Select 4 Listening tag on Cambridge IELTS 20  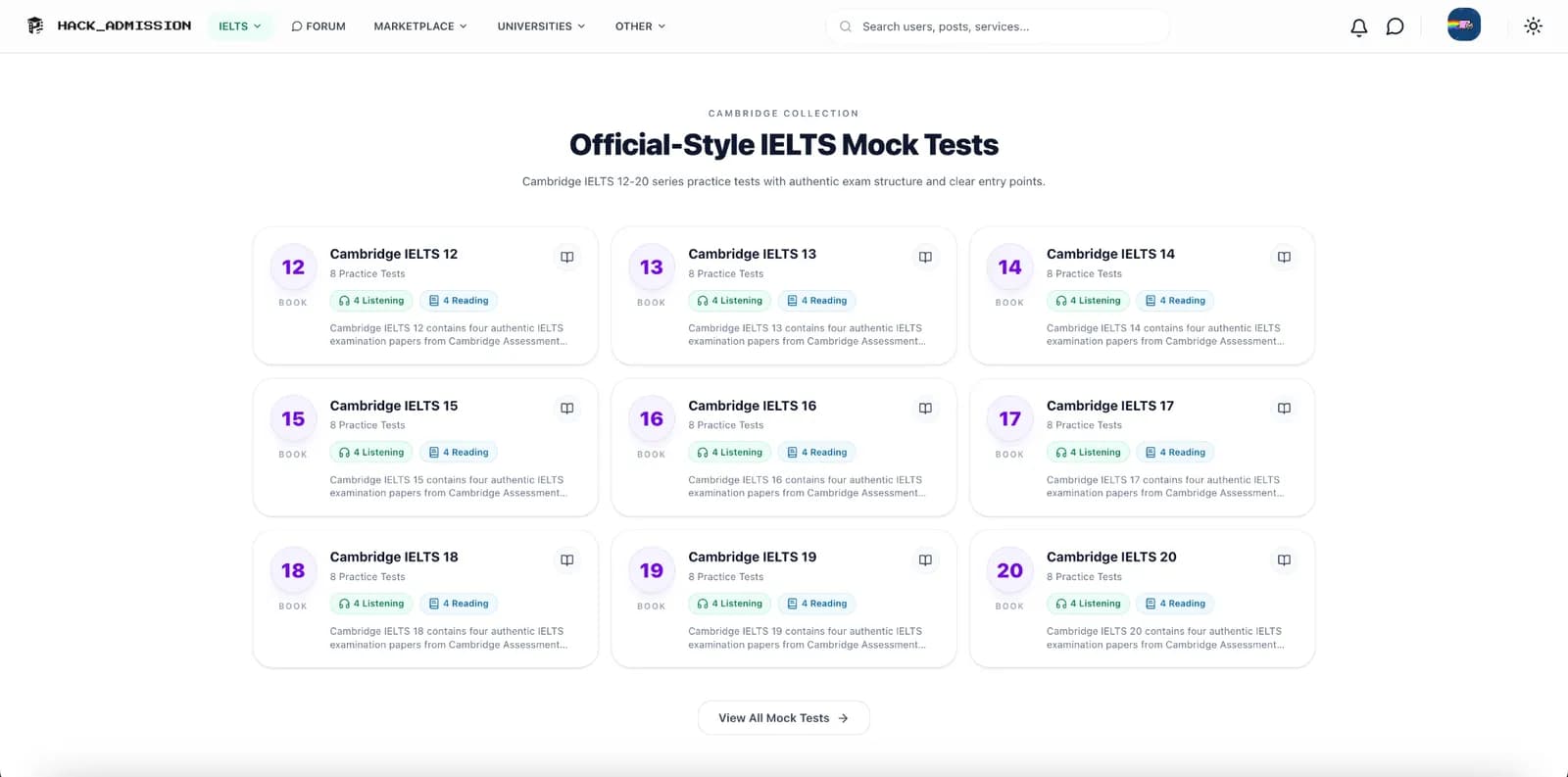pos(1088,604)
